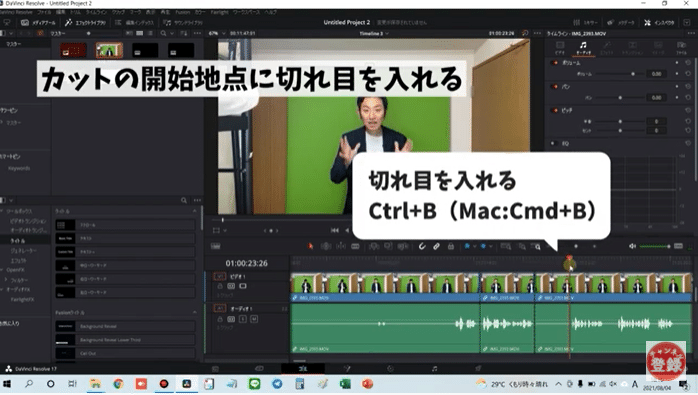Screen dimensions: 698x395
Task: Select the dynamic trim mode tool
Action: pos(341,246)
